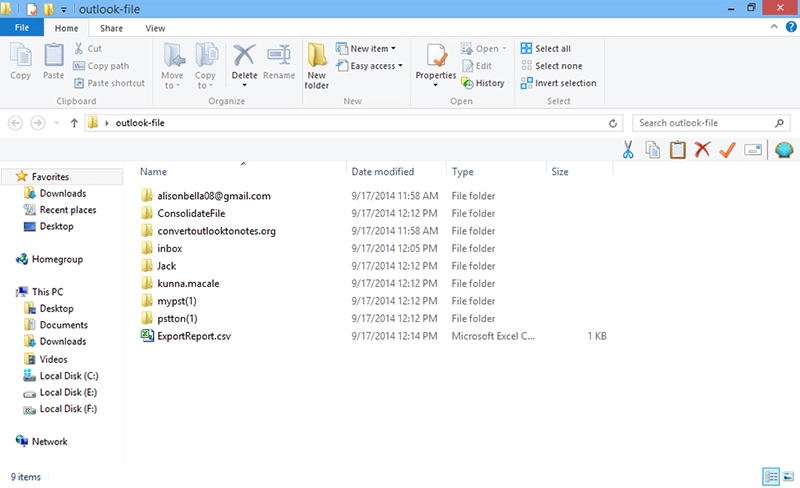Viewport: 800px width, 488px height.
Task: Switch to Large icons view in the status bar
Action: click(x=789, y=477)
